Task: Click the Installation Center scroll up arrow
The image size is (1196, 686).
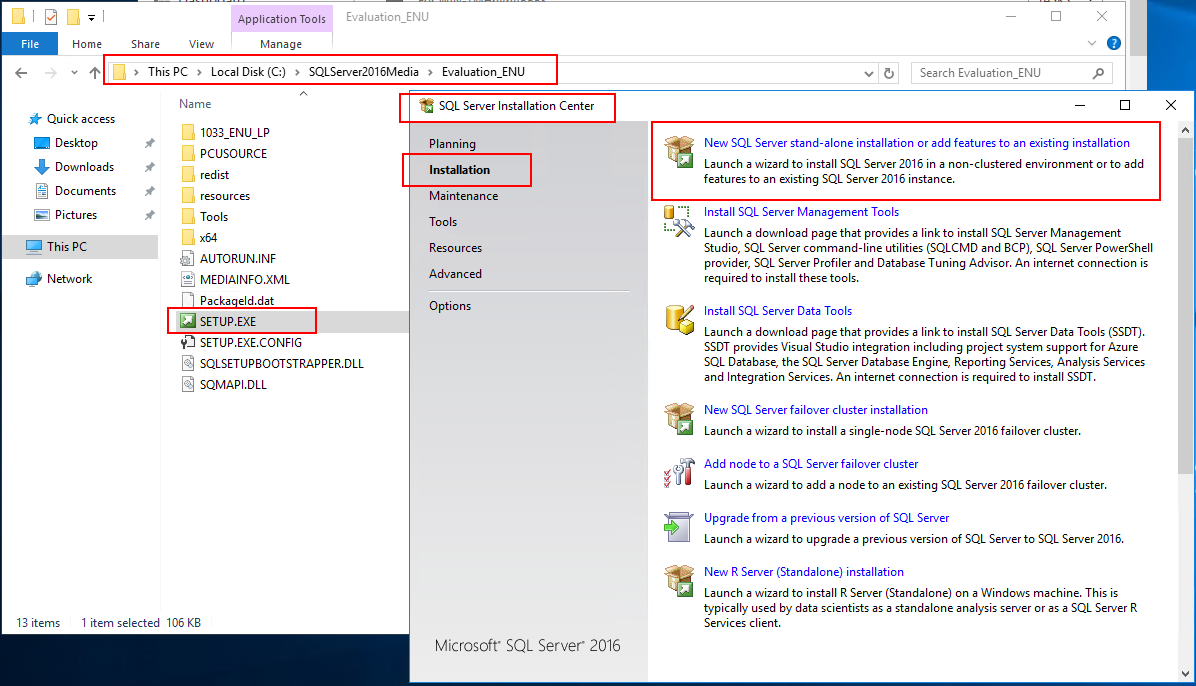Action: [x=1185, y=130]
